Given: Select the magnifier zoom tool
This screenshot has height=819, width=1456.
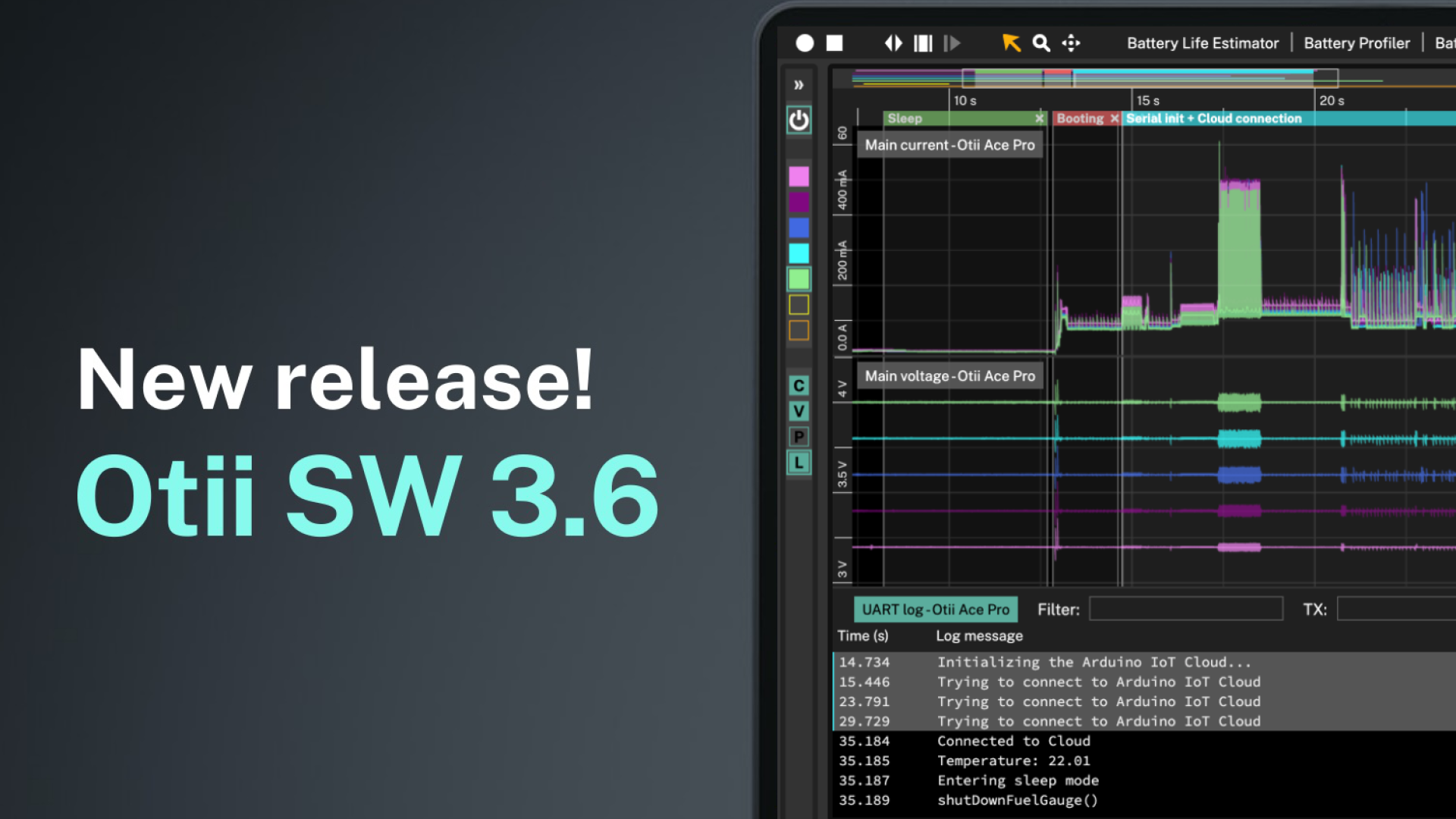Looking at the screenshot, I should 1041,43.
